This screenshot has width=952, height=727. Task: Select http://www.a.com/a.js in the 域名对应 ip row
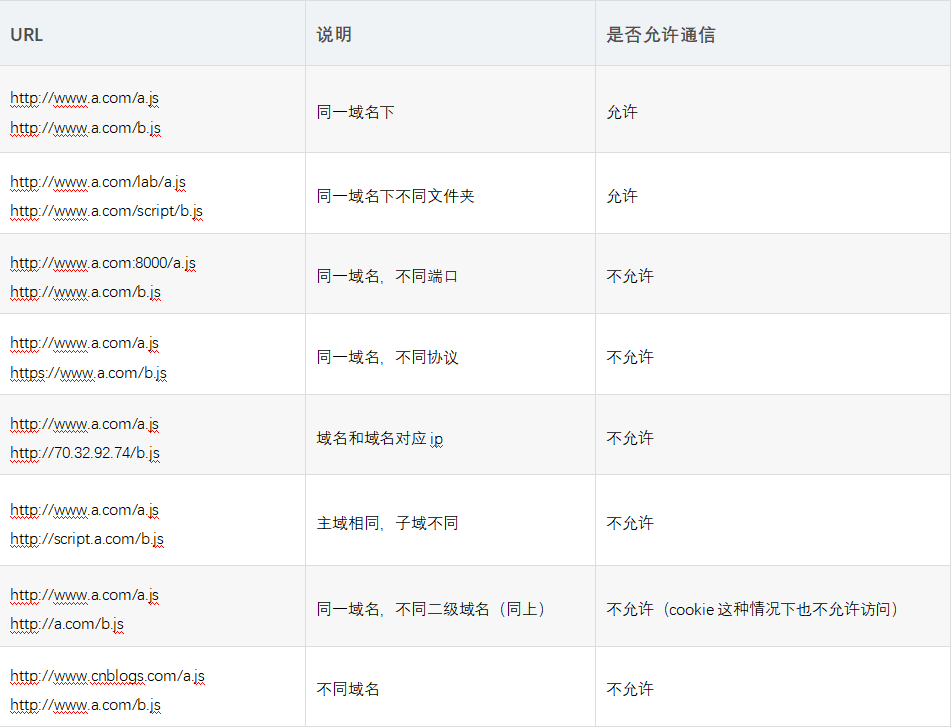coord(84,424)
